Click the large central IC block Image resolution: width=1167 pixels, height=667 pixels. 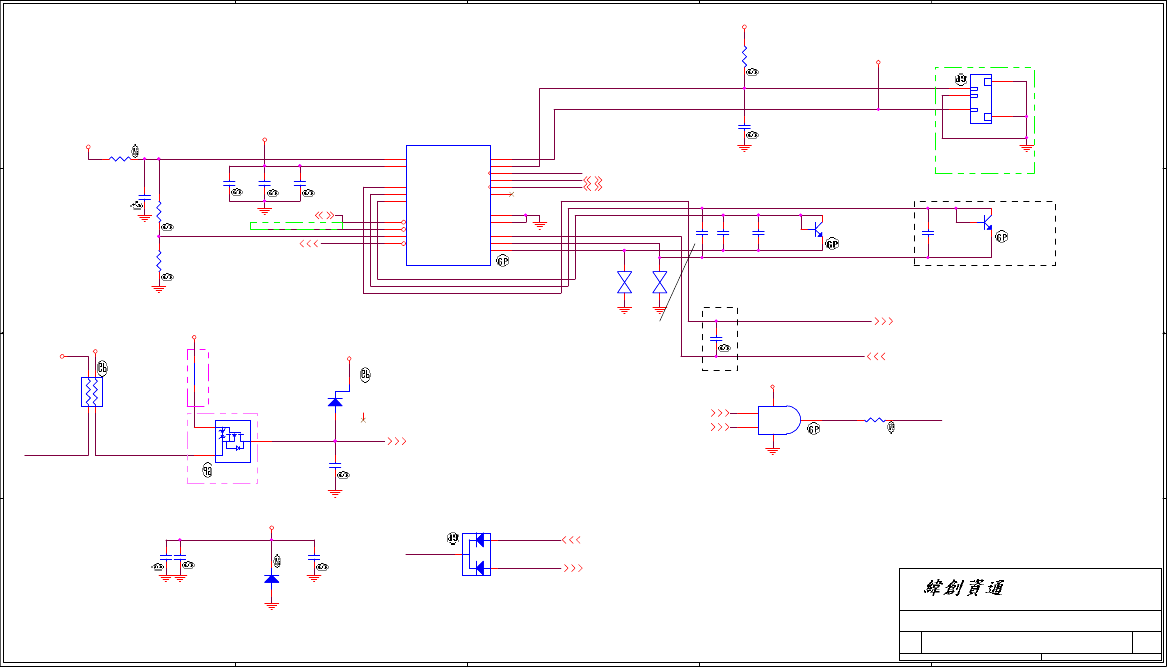[448, 205]
